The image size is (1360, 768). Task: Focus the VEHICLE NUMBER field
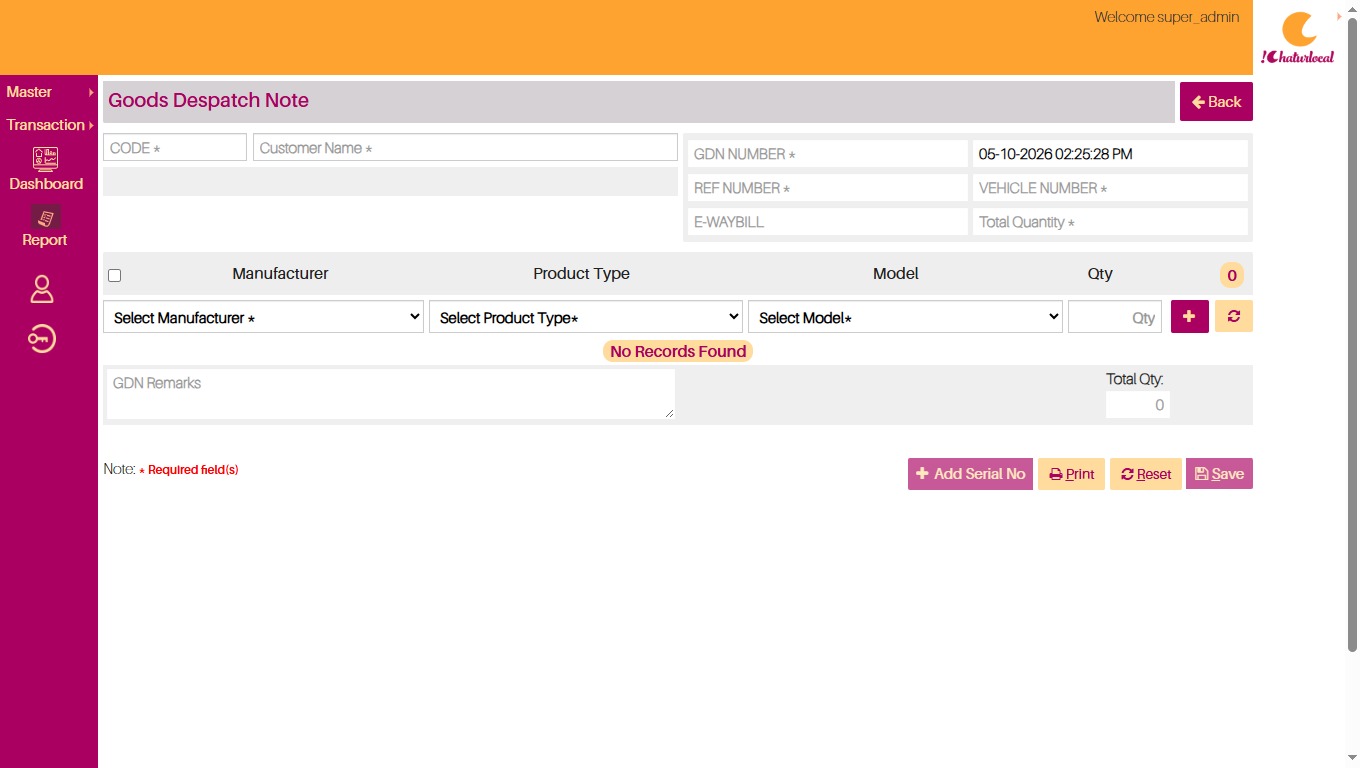point(1110,188)
